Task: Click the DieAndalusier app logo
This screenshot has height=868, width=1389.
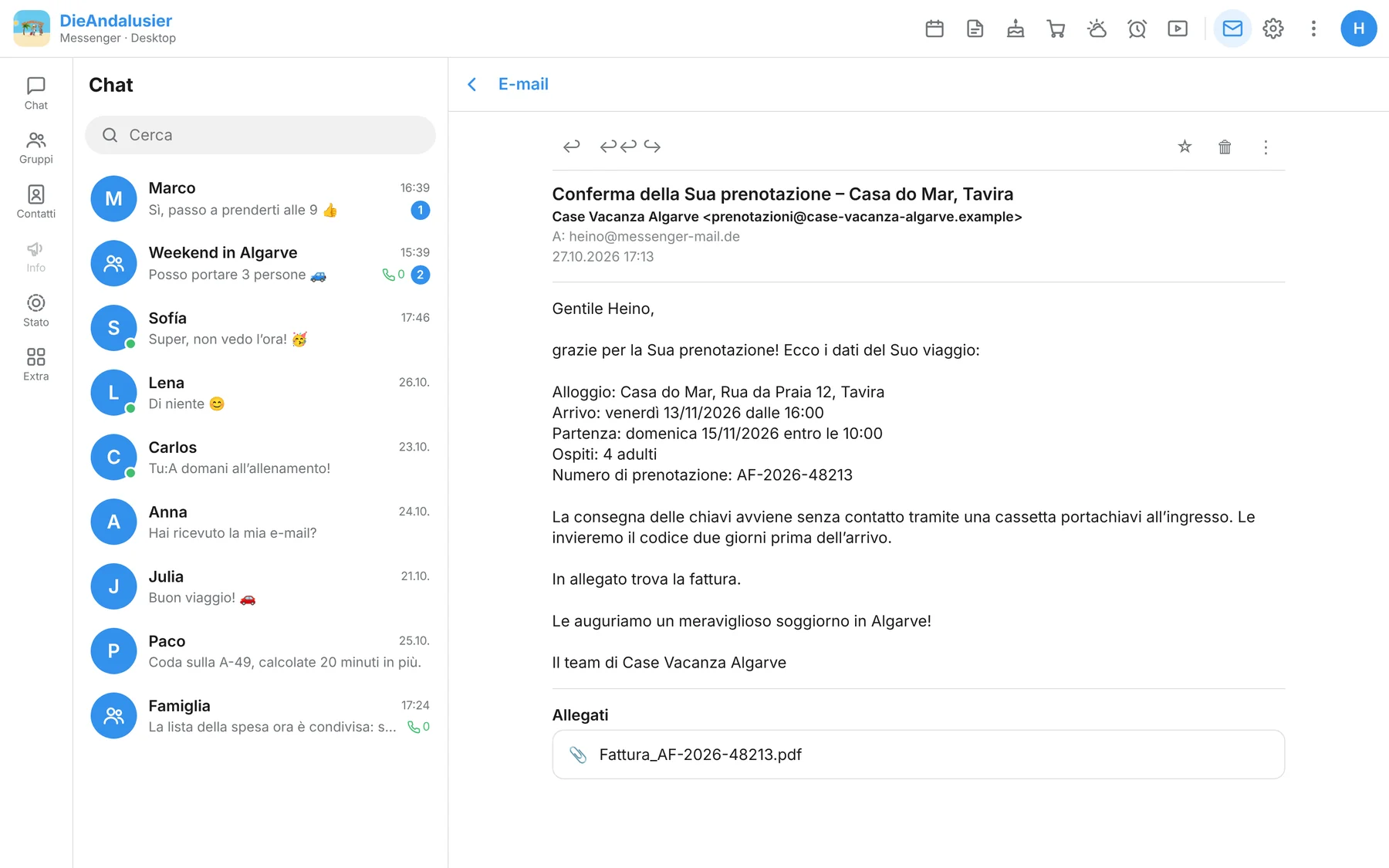Action: 32,29
